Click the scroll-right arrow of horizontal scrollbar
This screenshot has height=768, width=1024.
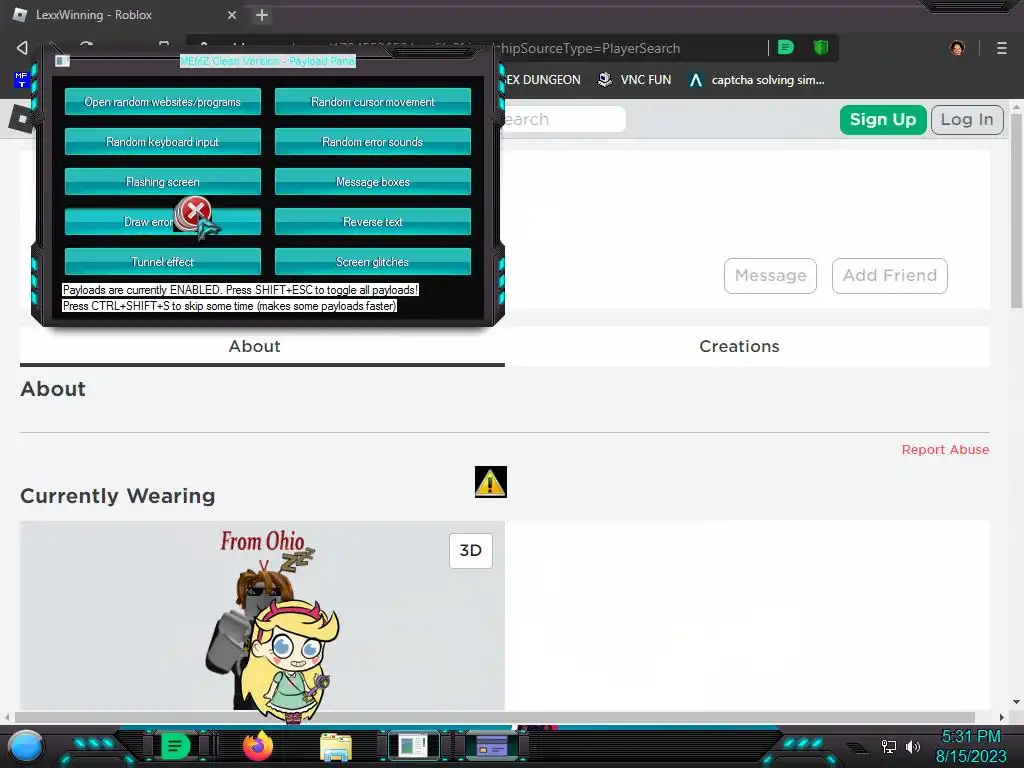[1002, 717]
